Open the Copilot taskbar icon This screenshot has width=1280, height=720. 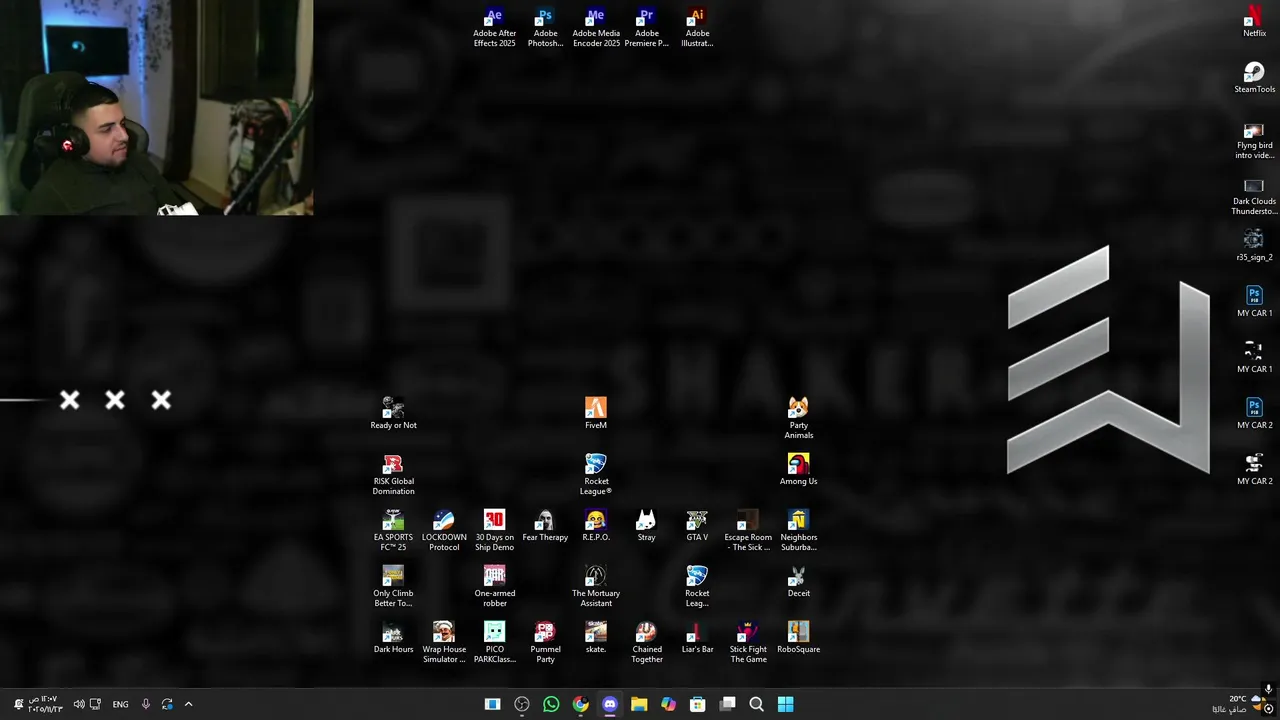pos(668,704)
